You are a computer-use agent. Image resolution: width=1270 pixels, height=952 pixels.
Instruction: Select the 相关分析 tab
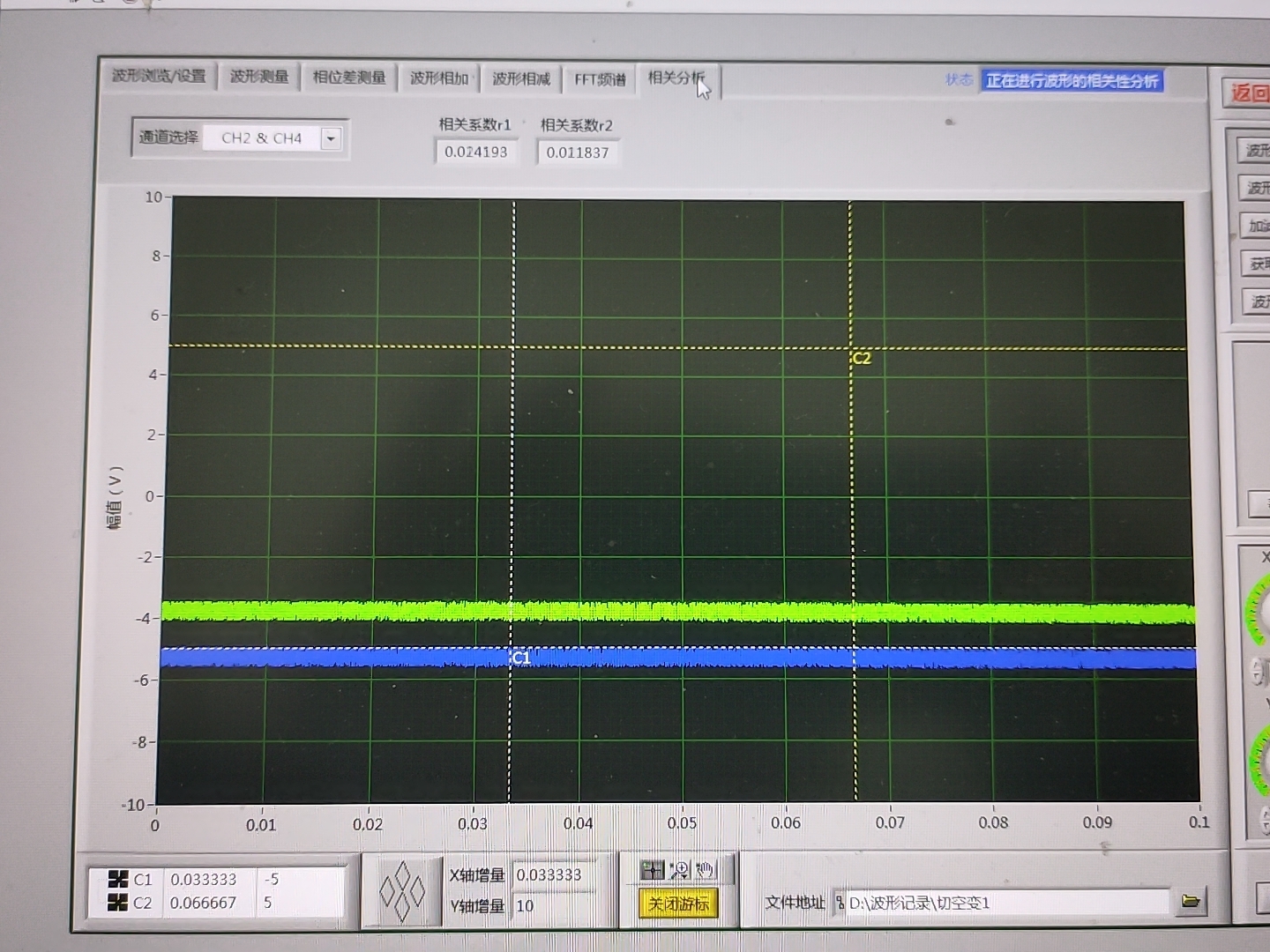[678, 79]
